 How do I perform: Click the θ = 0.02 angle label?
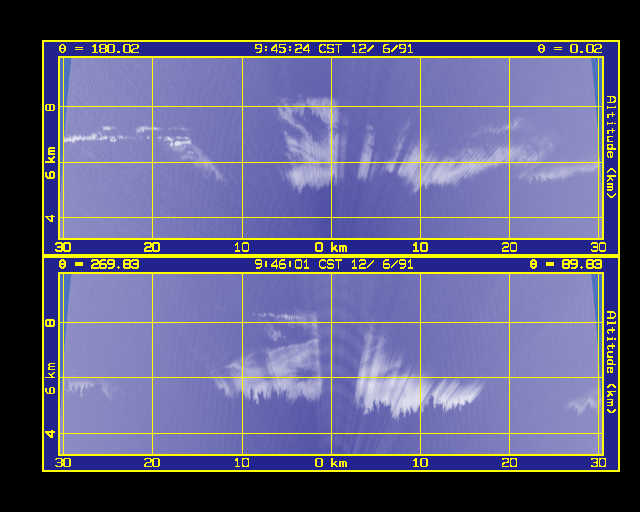tap(570, 49)
